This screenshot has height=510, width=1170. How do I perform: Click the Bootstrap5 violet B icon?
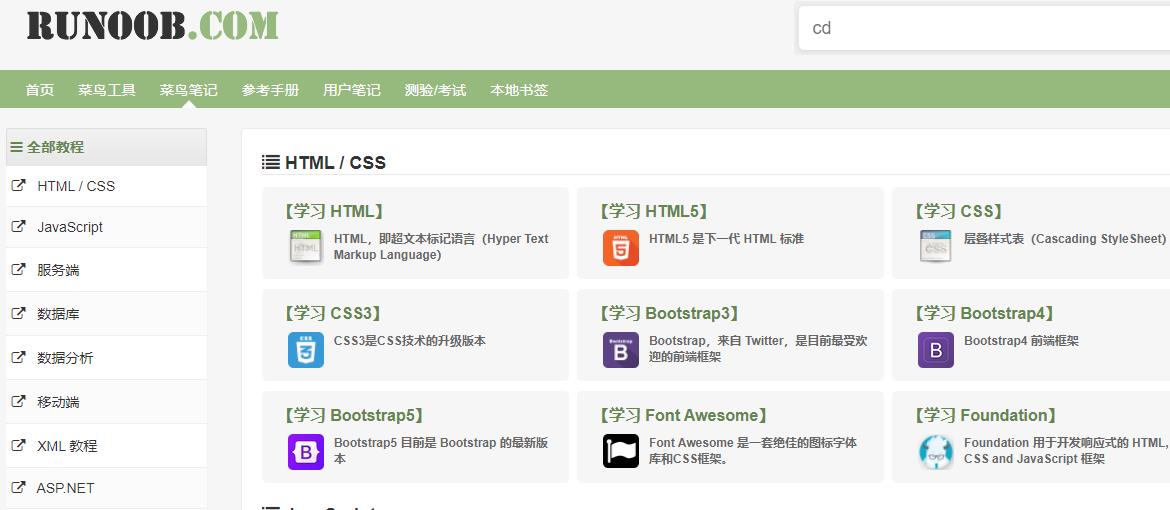(306, 452)
